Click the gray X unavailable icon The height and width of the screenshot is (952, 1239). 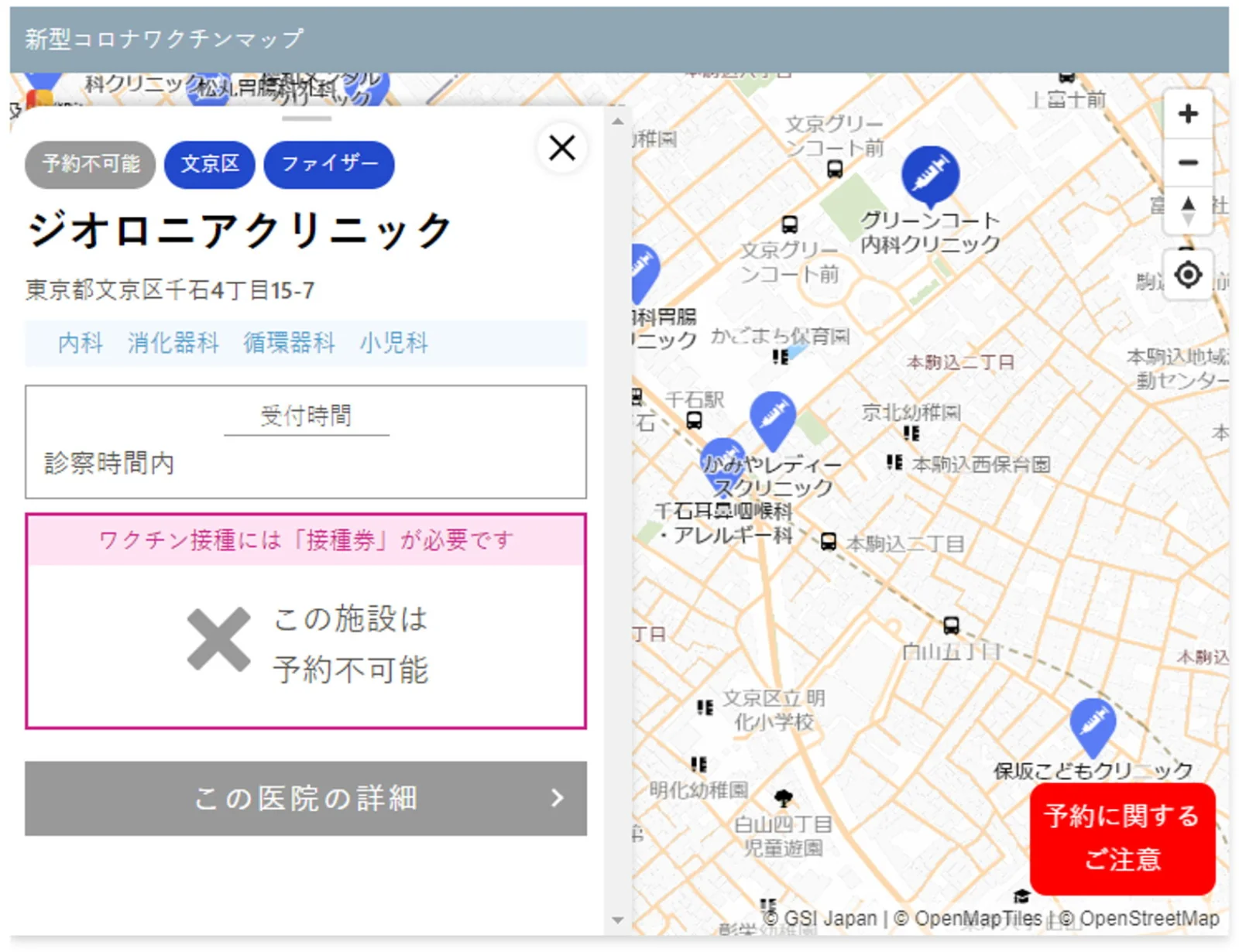pyautogui.click(x=219, y=639)
